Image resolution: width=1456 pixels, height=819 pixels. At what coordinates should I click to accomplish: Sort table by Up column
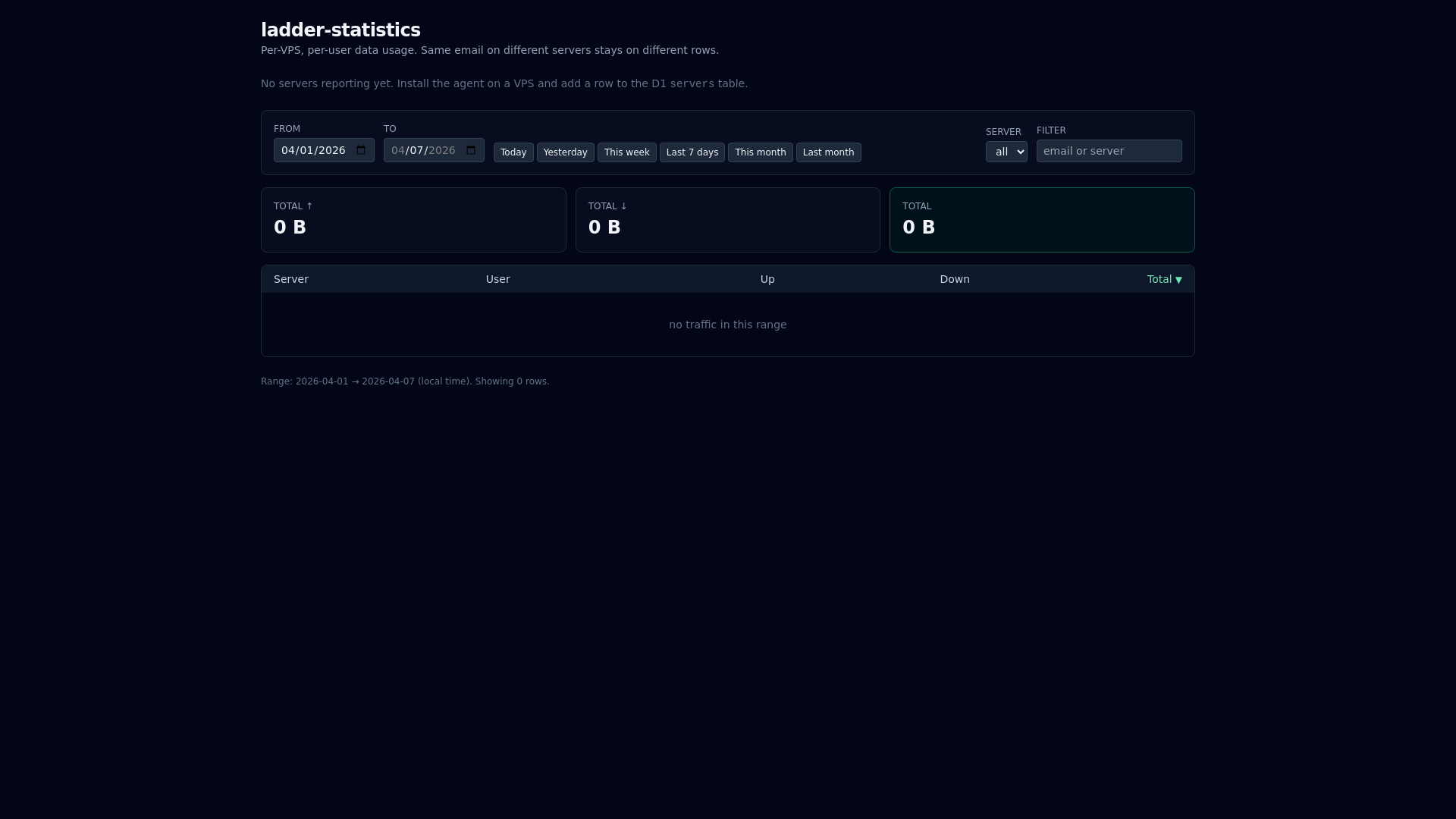pyautogui.click(x=767, y=279)
